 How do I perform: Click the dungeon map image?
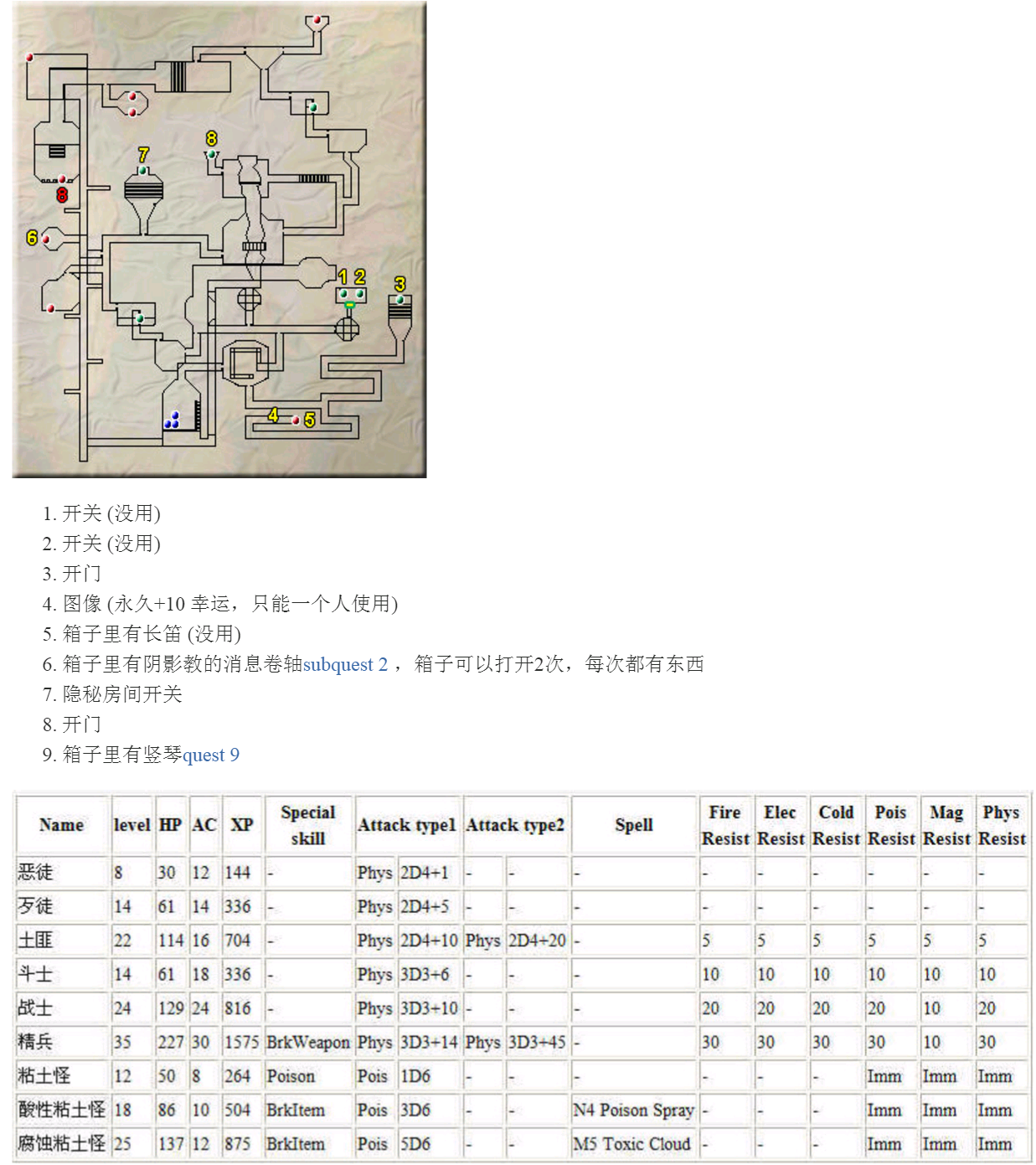pyautogui.click(x=219, y=240)
